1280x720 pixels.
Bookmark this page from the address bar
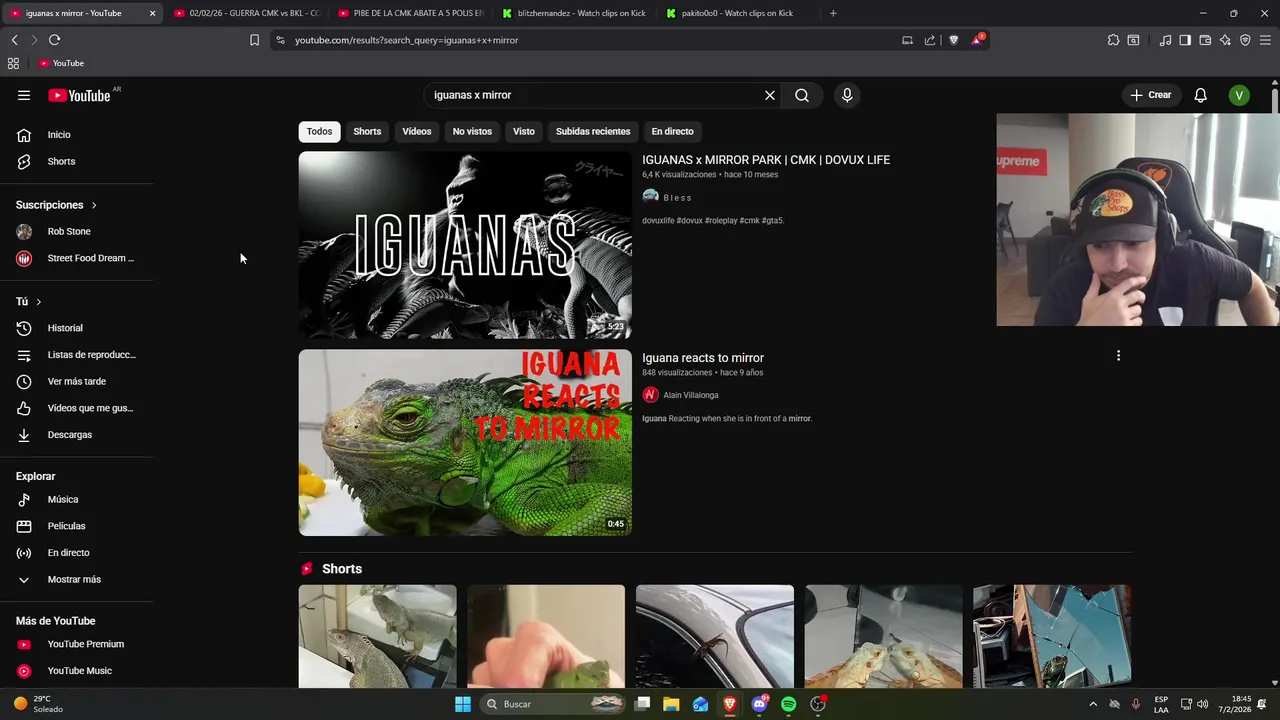[x=254, y=40]
